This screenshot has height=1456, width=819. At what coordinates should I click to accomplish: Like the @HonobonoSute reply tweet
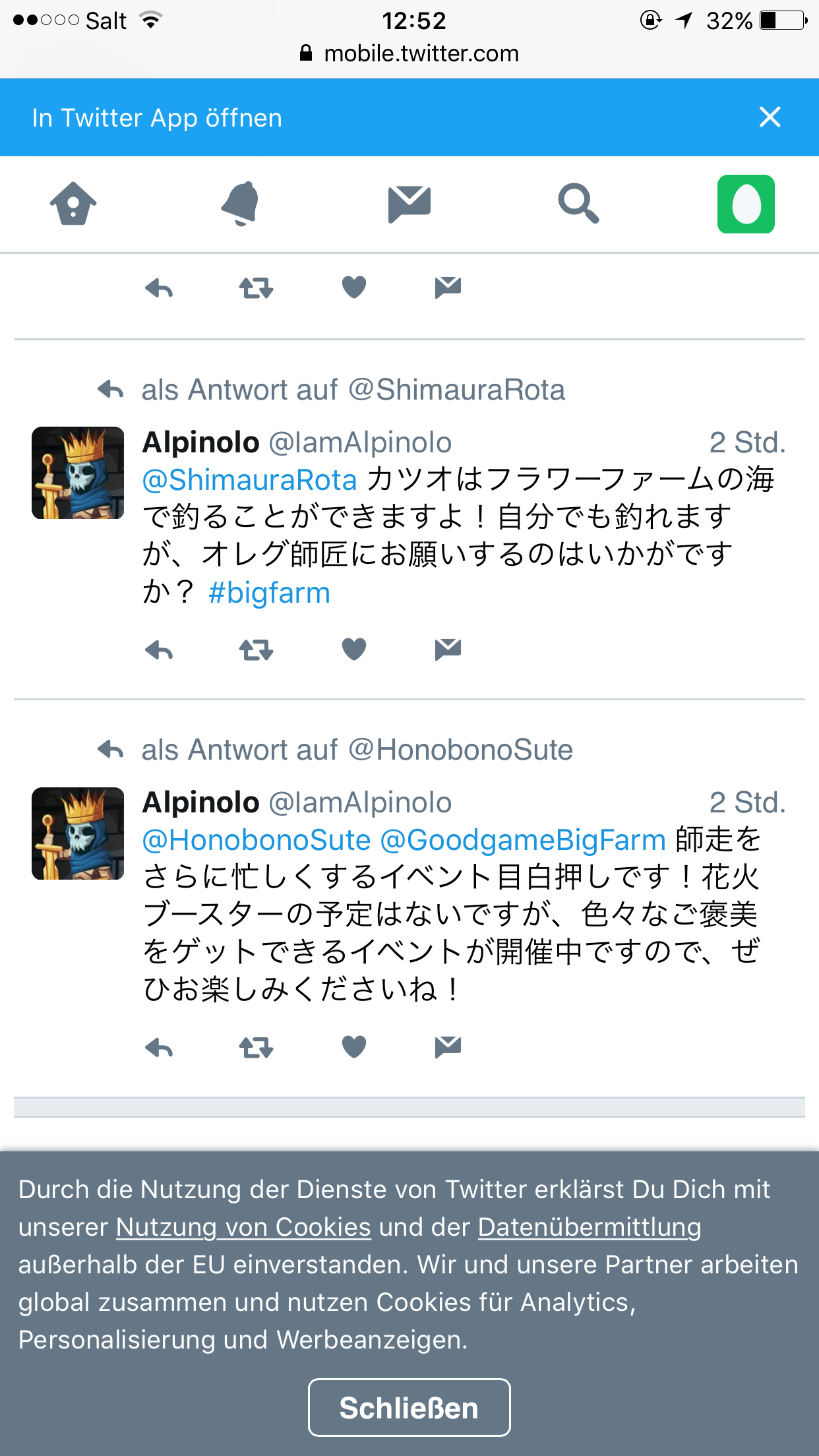point(354,1047)
